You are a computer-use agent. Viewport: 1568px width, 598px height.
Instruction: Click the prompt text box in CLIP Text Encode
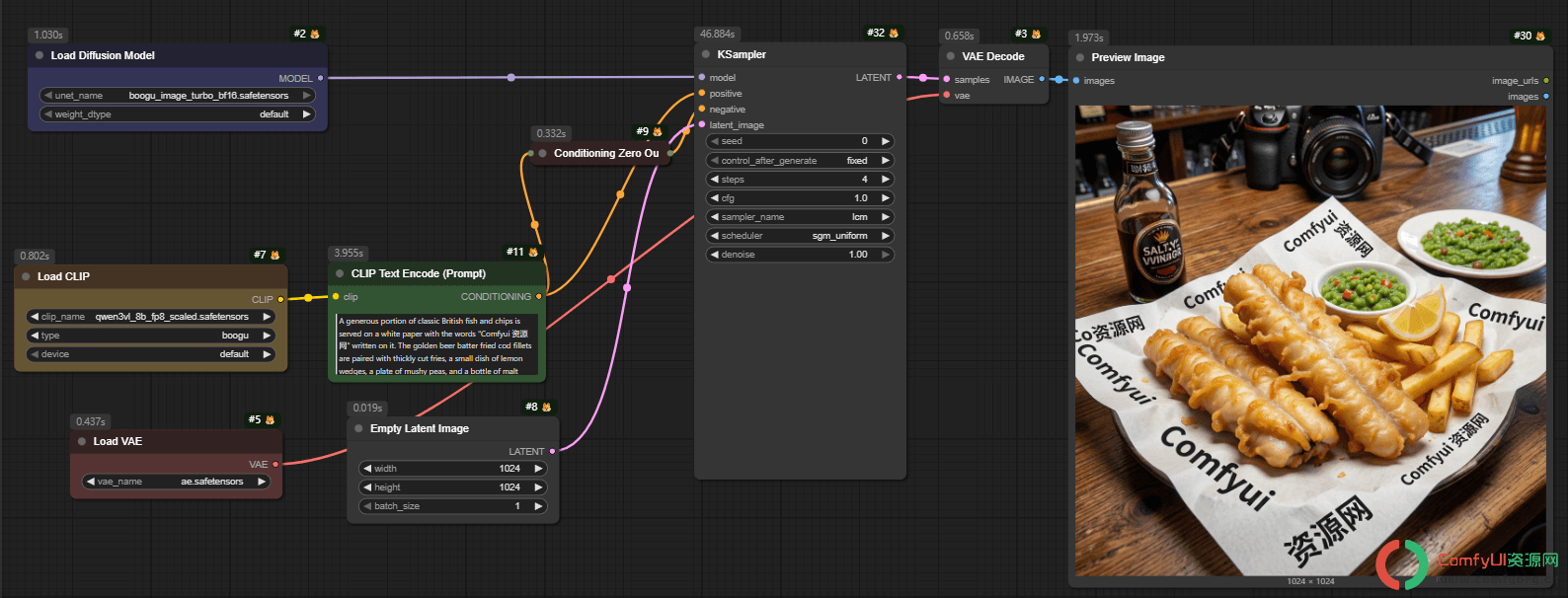(438, 345)
